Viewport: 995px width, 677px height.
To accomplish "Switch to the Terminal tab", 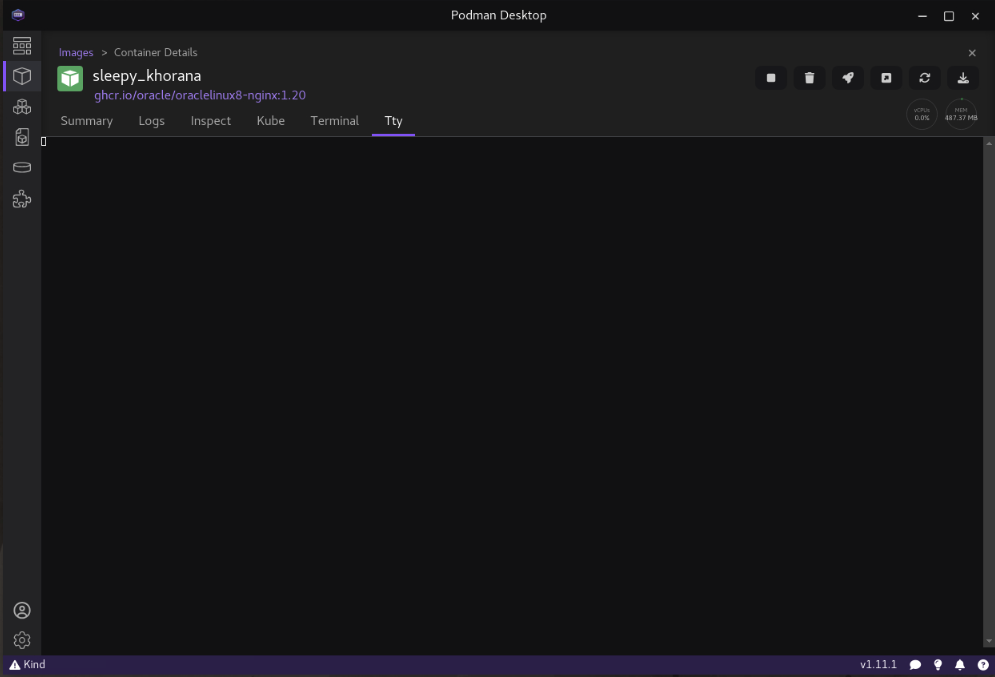I will (334, 121).
